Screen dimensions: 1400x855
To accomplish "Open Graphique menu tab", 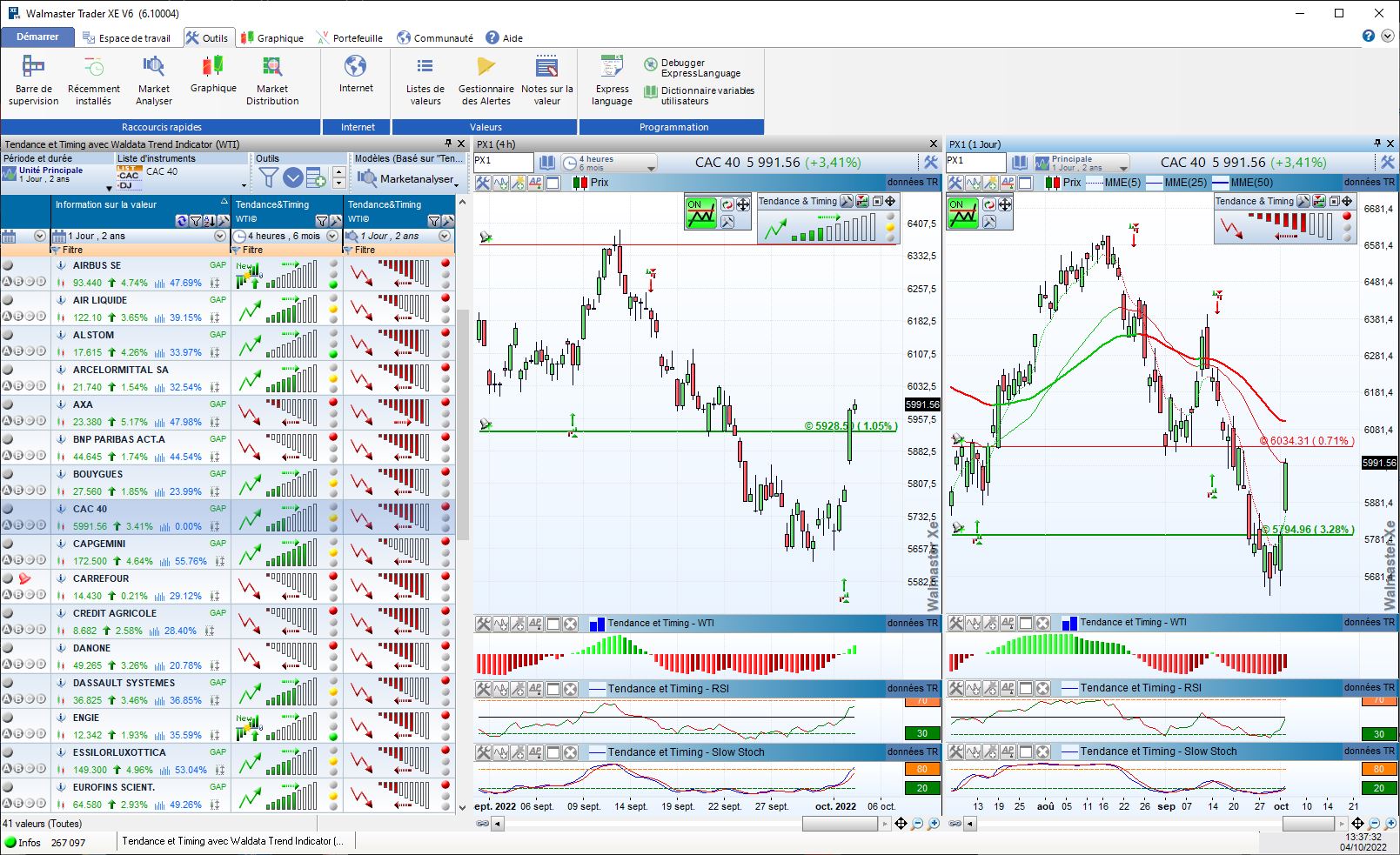I will (272, 37).
